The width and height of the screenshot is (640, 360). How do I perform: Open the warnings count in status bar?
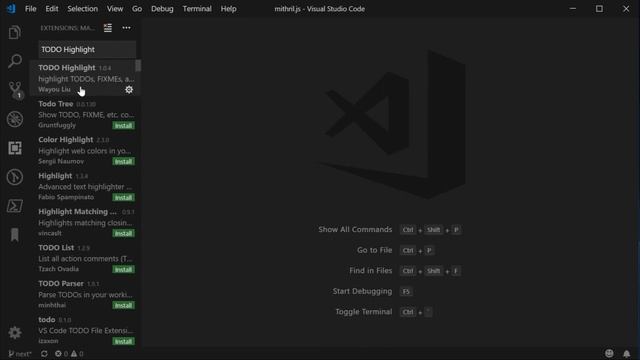tap(78, 354)
